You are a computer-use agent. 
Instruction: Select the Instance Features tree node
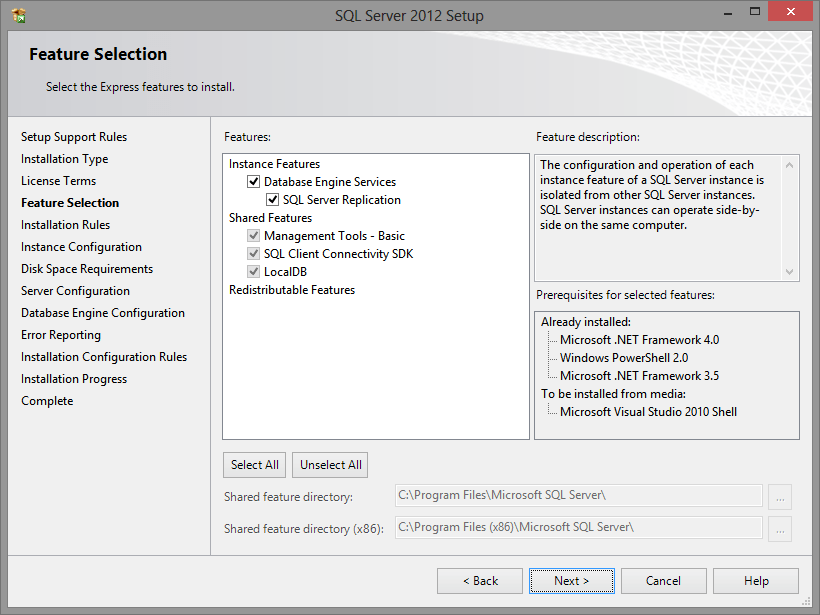point(274,164)
